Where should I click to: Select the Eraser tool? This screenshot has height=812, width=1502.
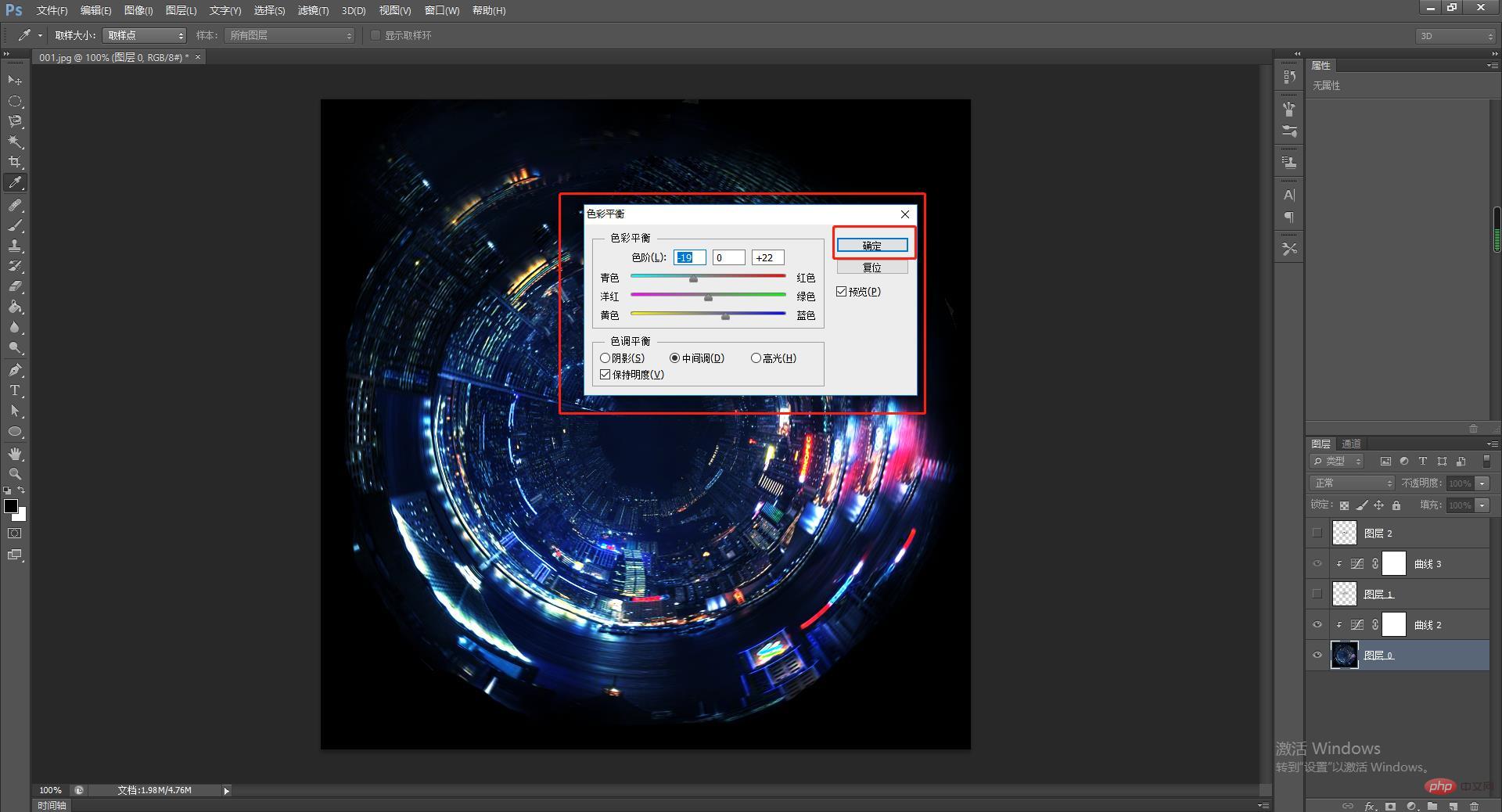pos(15,286)
